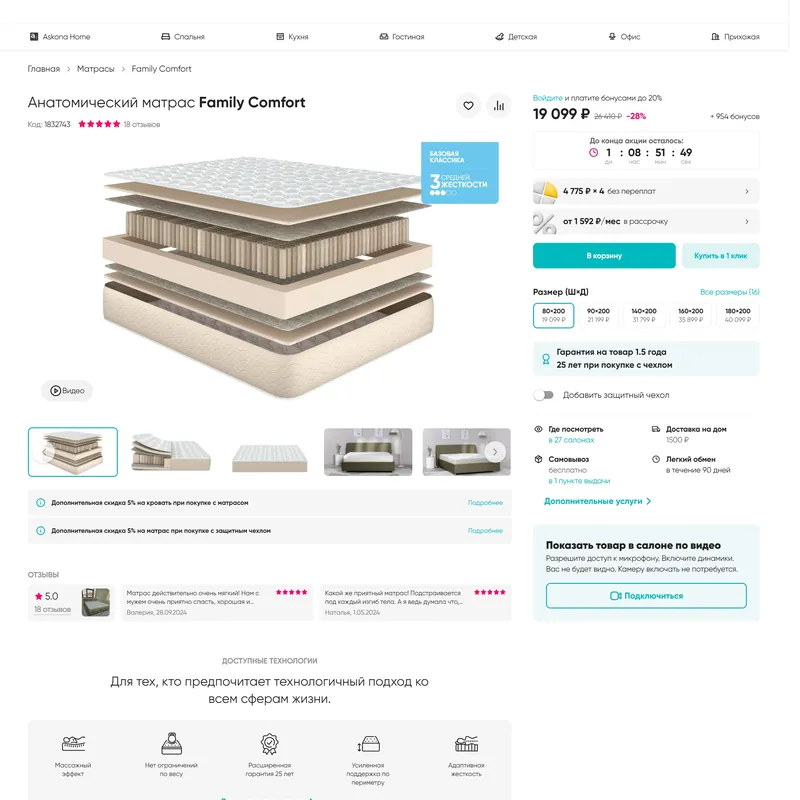Open the Кухня menu section
This screenshot has height=800, width=800.
point(292,37)
